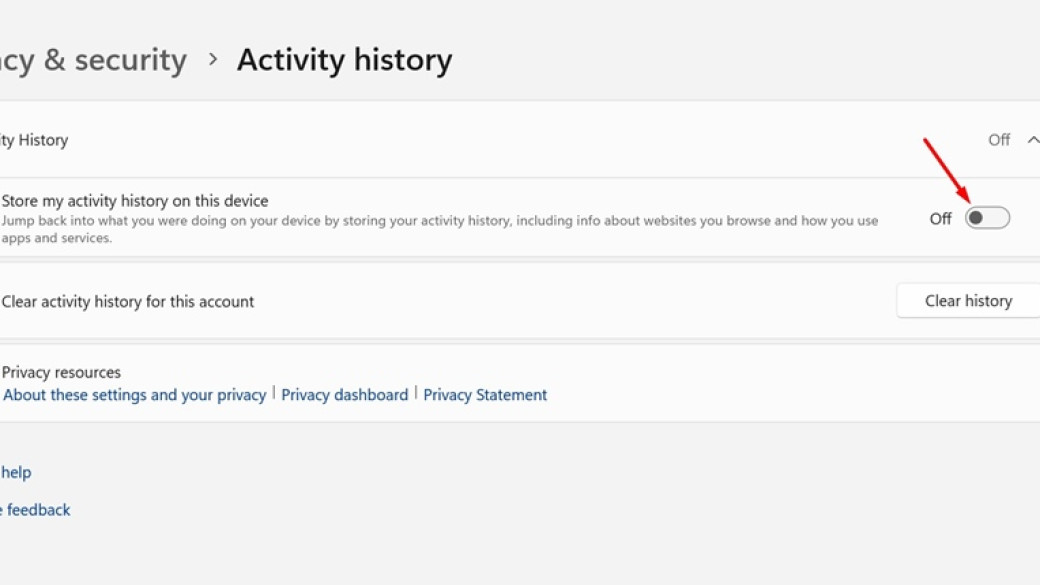The image size is (1040, 585).
Task: Click the activity history description text
Action: (x=440, y=229)
